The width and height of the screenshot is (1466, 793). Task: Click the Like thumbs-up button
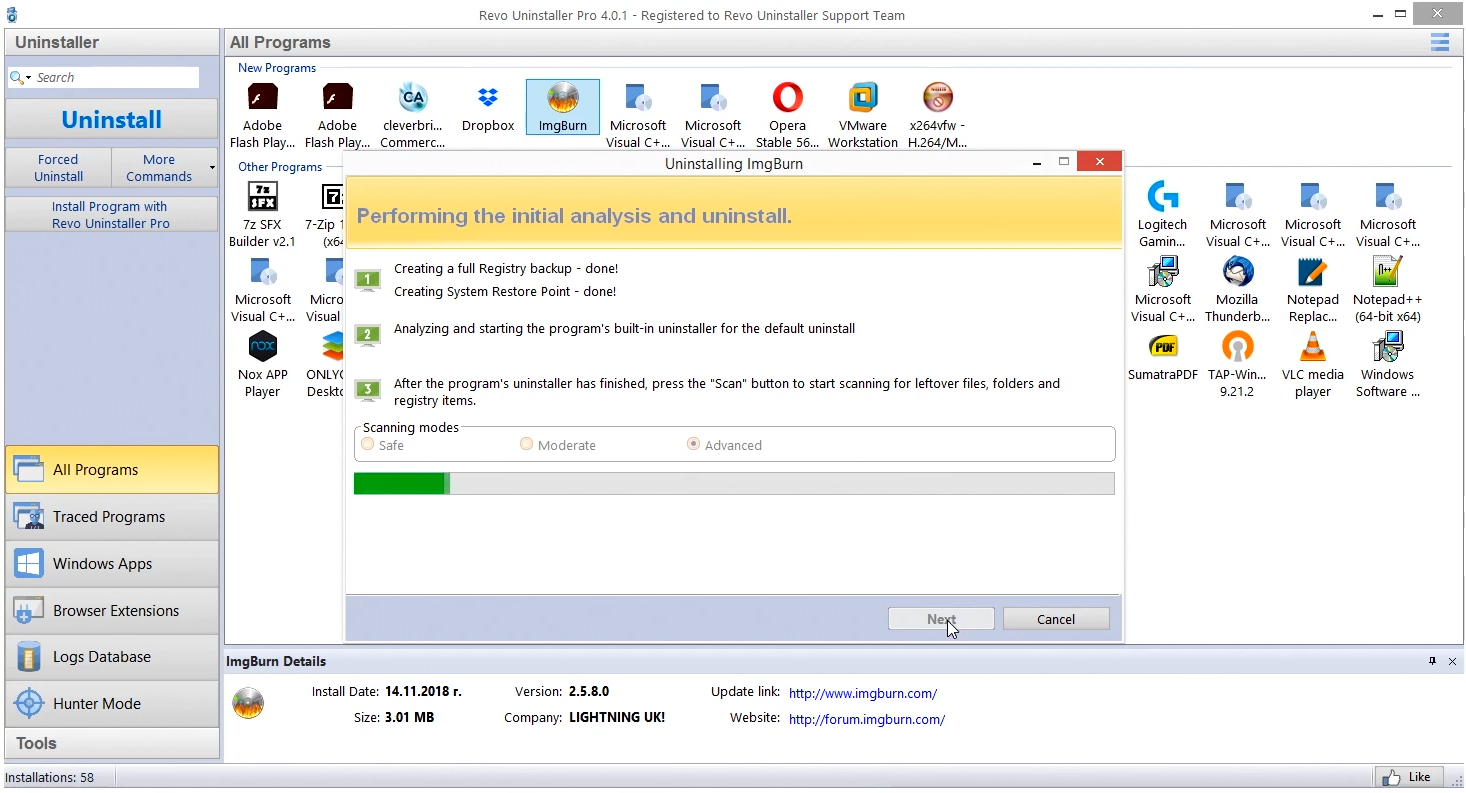point(1410,777)
